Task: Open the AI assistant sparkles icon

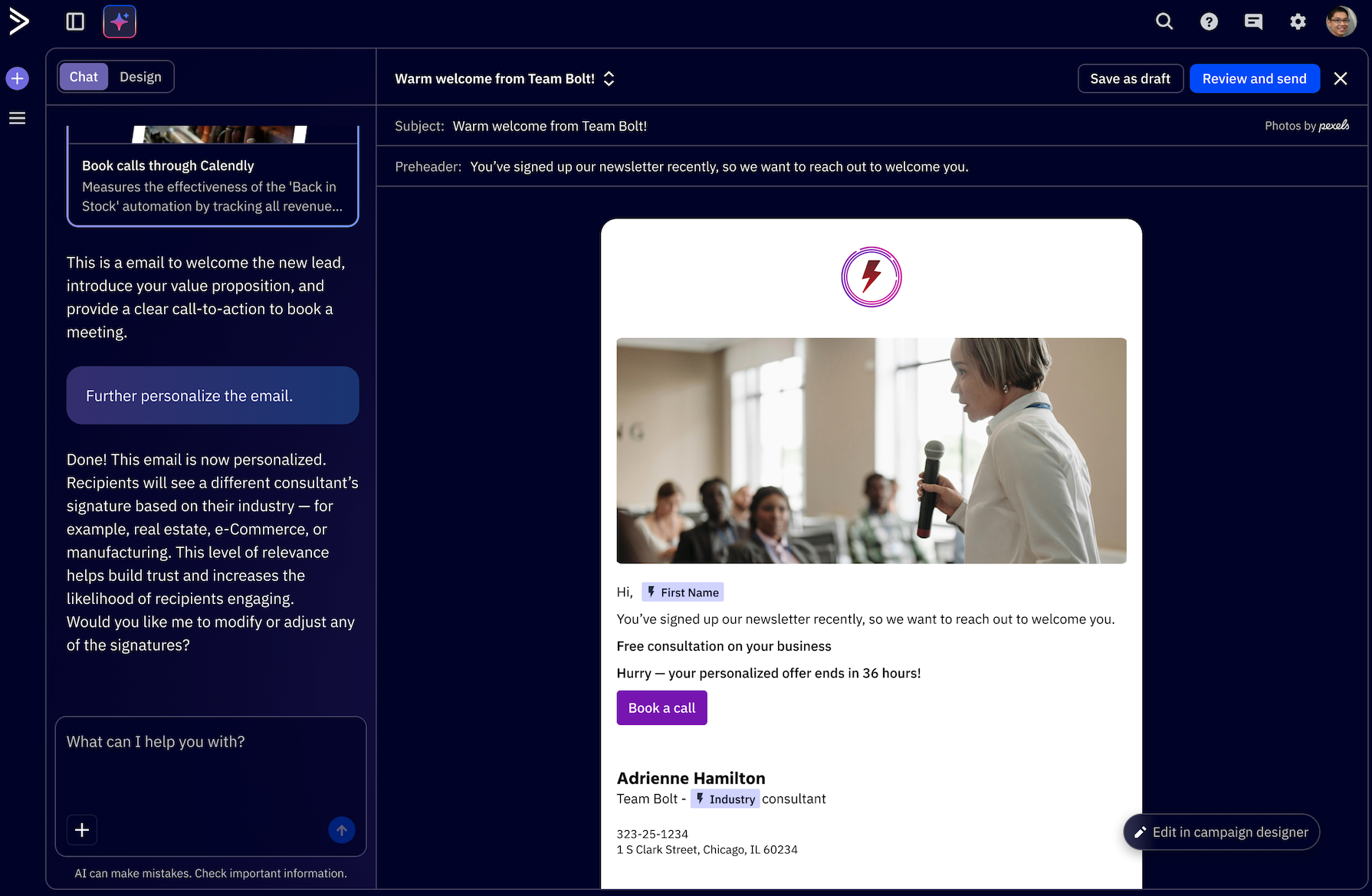Action: (120, 21)
